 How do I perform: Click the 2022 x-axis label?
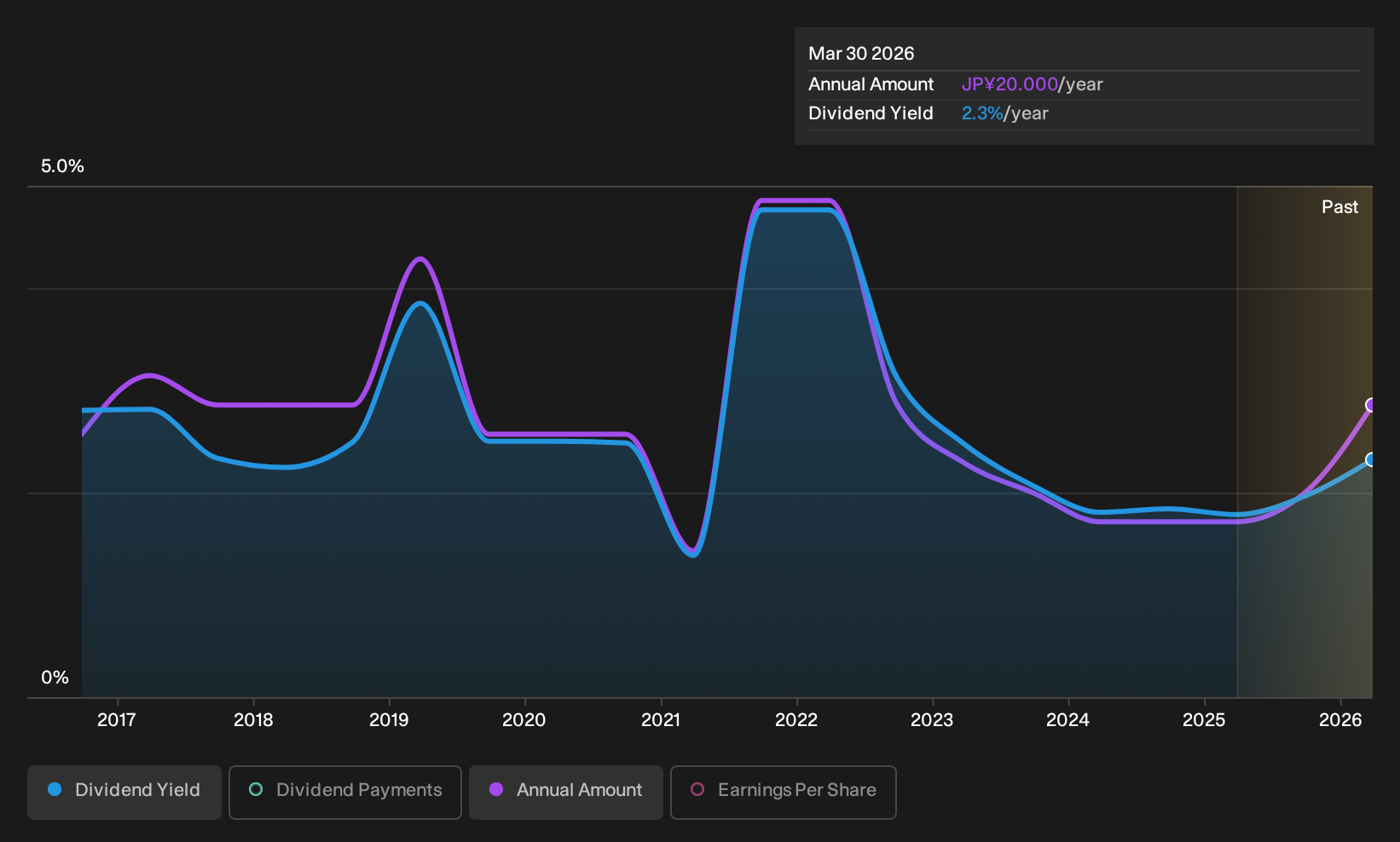pyautogui.click(x=796, y=720)
